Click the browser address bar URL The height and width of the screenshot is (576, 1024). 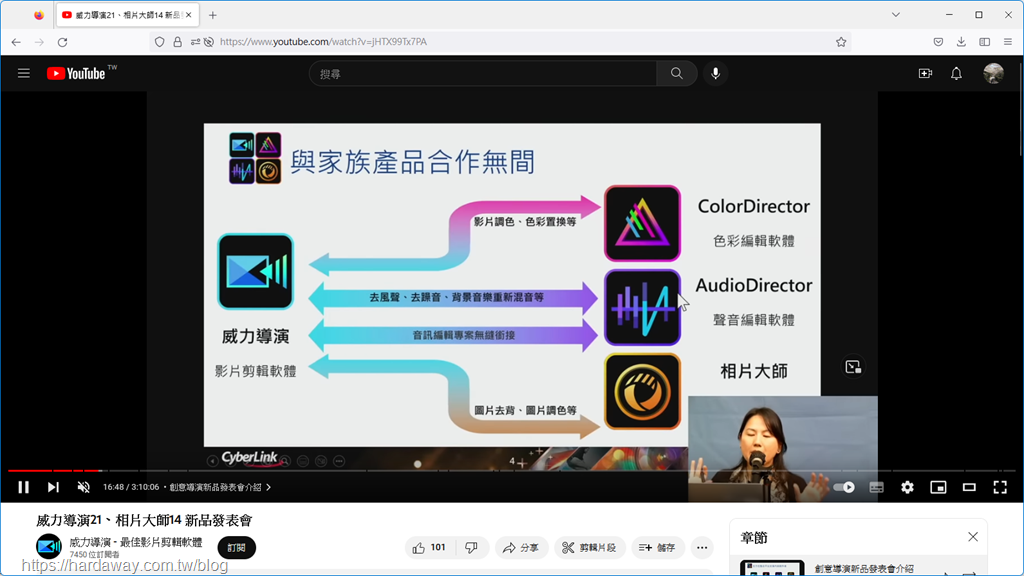click(323, 42)
